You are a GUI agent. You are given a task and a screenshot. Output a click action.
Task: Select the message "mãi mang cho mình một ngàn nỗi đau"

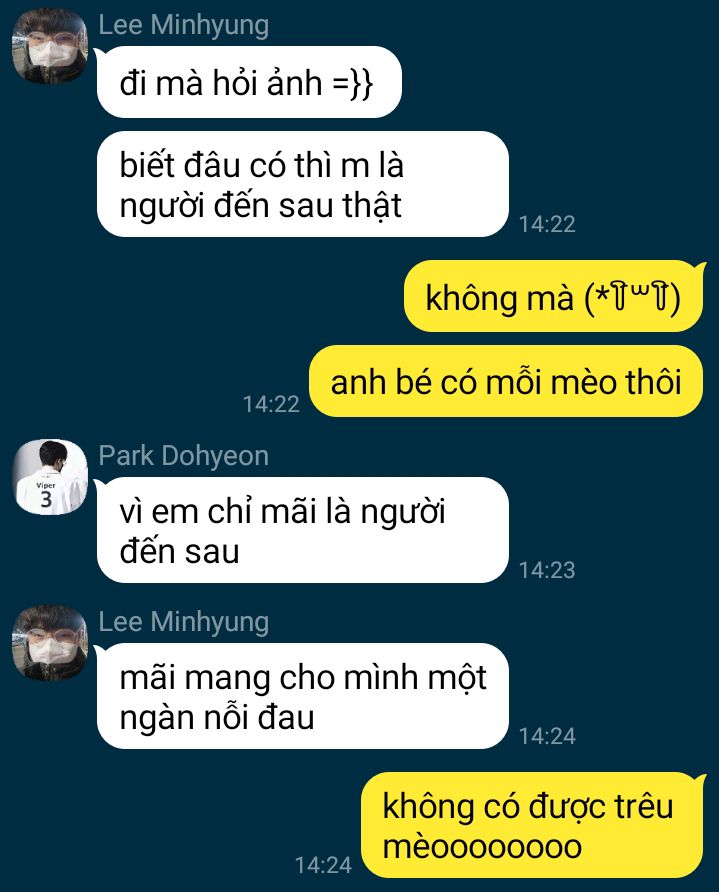click(303, 696)
